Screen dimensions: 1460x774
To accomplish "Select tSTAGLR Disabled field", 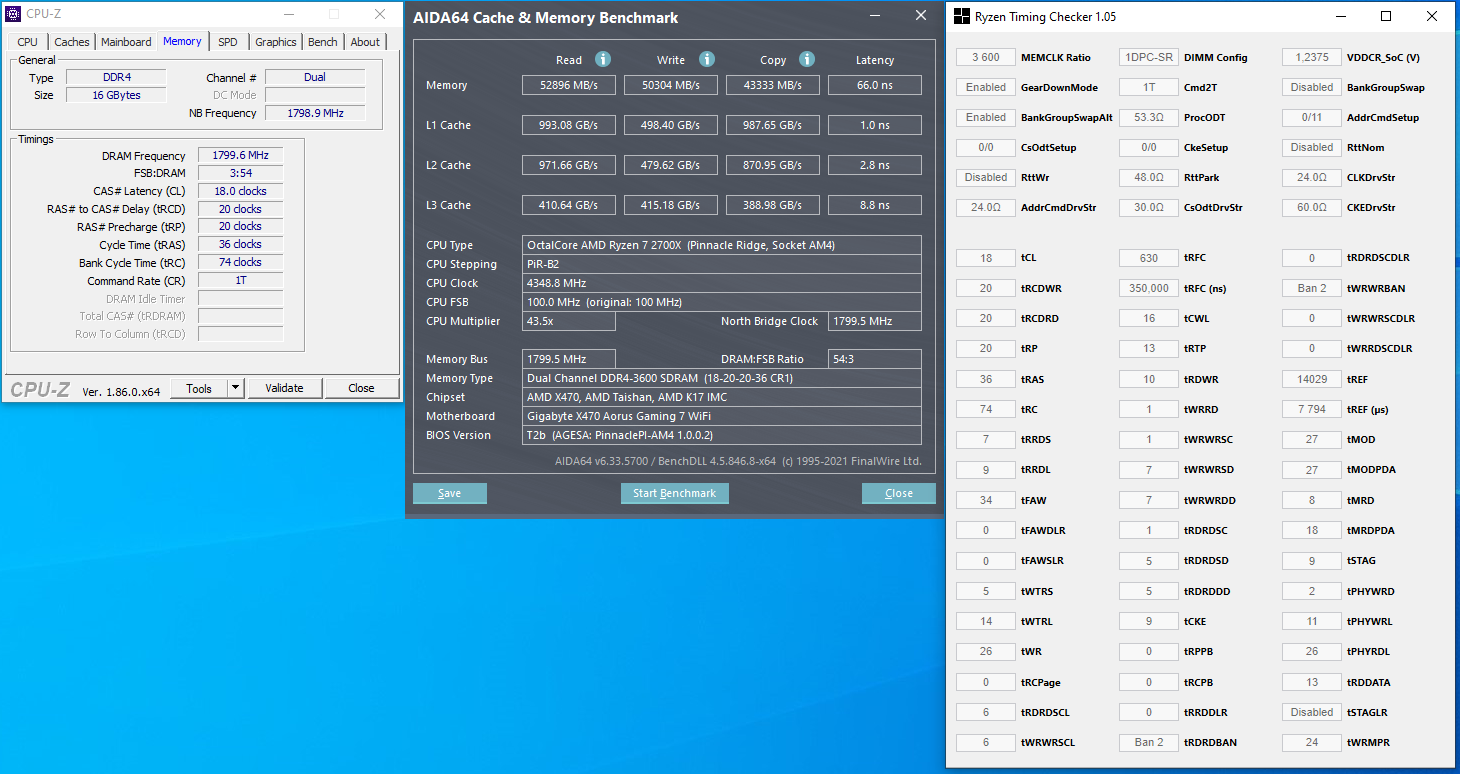I will point(1312,712).
